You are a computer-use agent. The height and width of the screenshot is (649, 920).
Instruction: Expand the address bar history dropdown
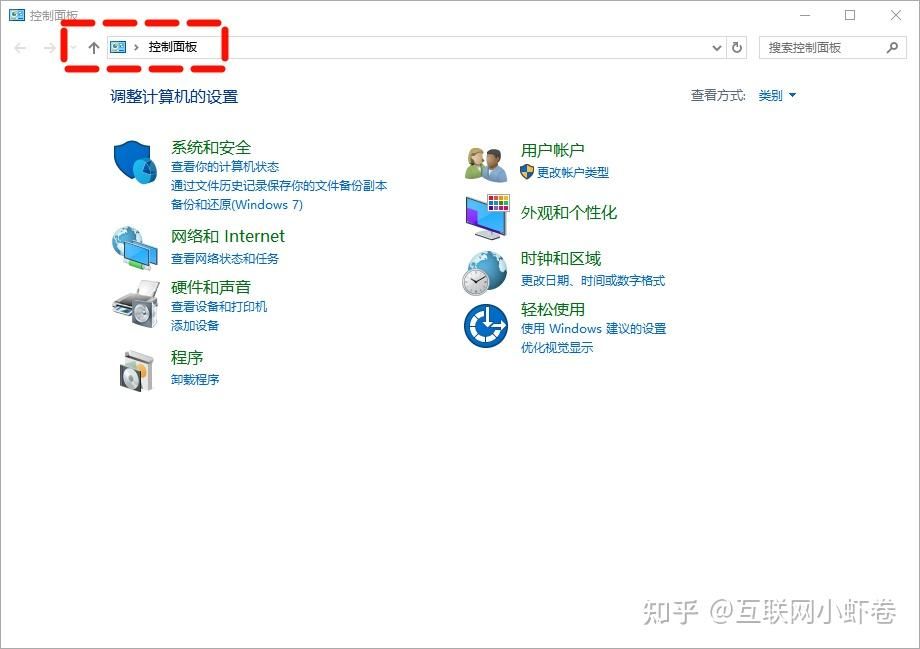[716, 47]
